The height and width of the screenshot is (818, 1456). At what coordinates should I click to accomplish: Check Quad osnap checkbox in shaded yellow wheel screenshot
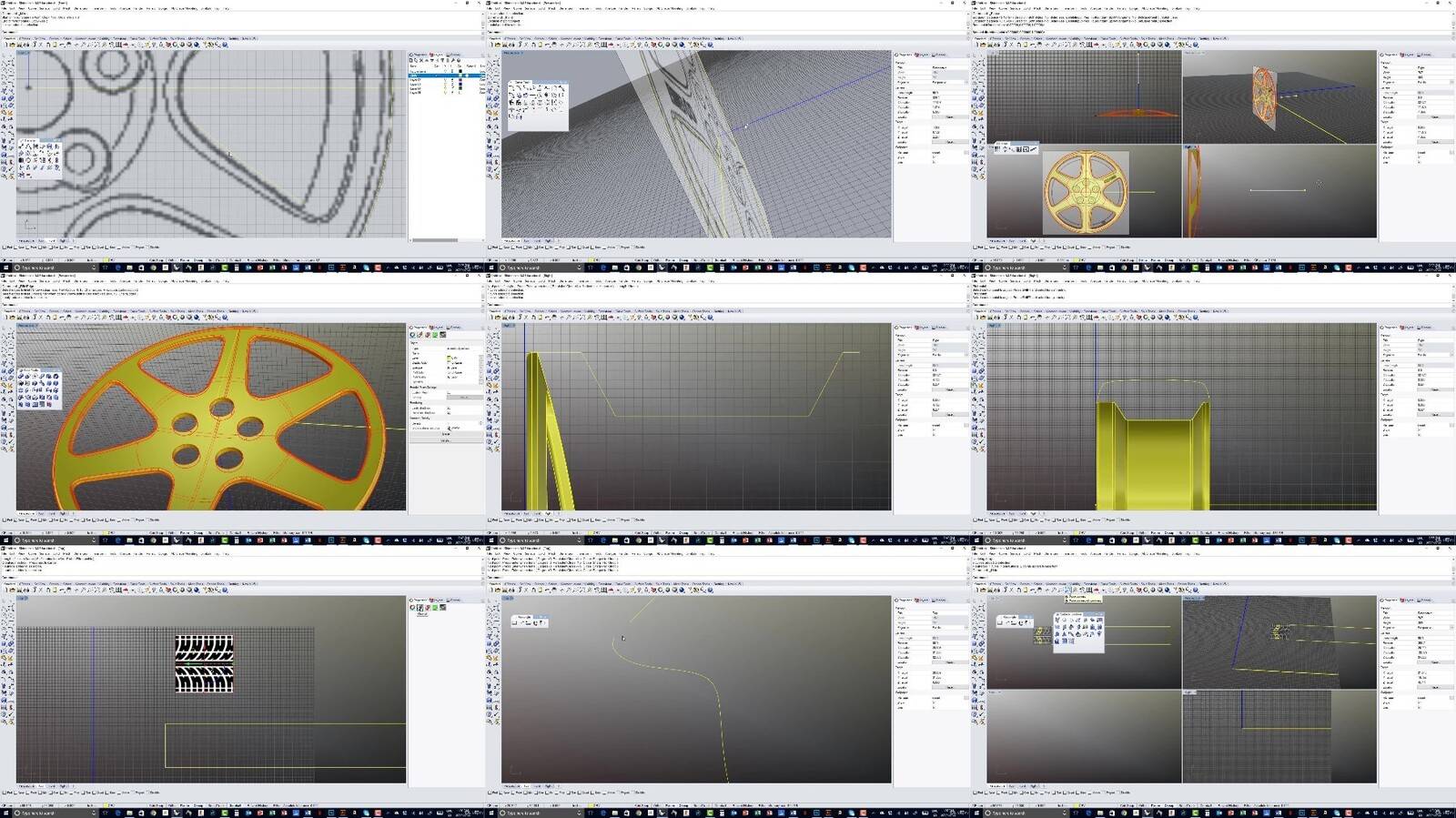(94, 520)
